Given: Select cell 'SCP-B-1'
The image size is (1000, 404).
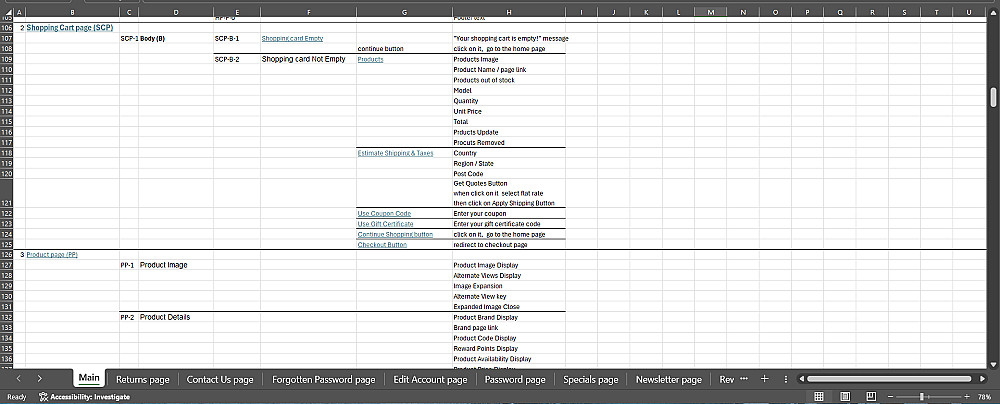Looking at the screenshot, I should (237, 38).
